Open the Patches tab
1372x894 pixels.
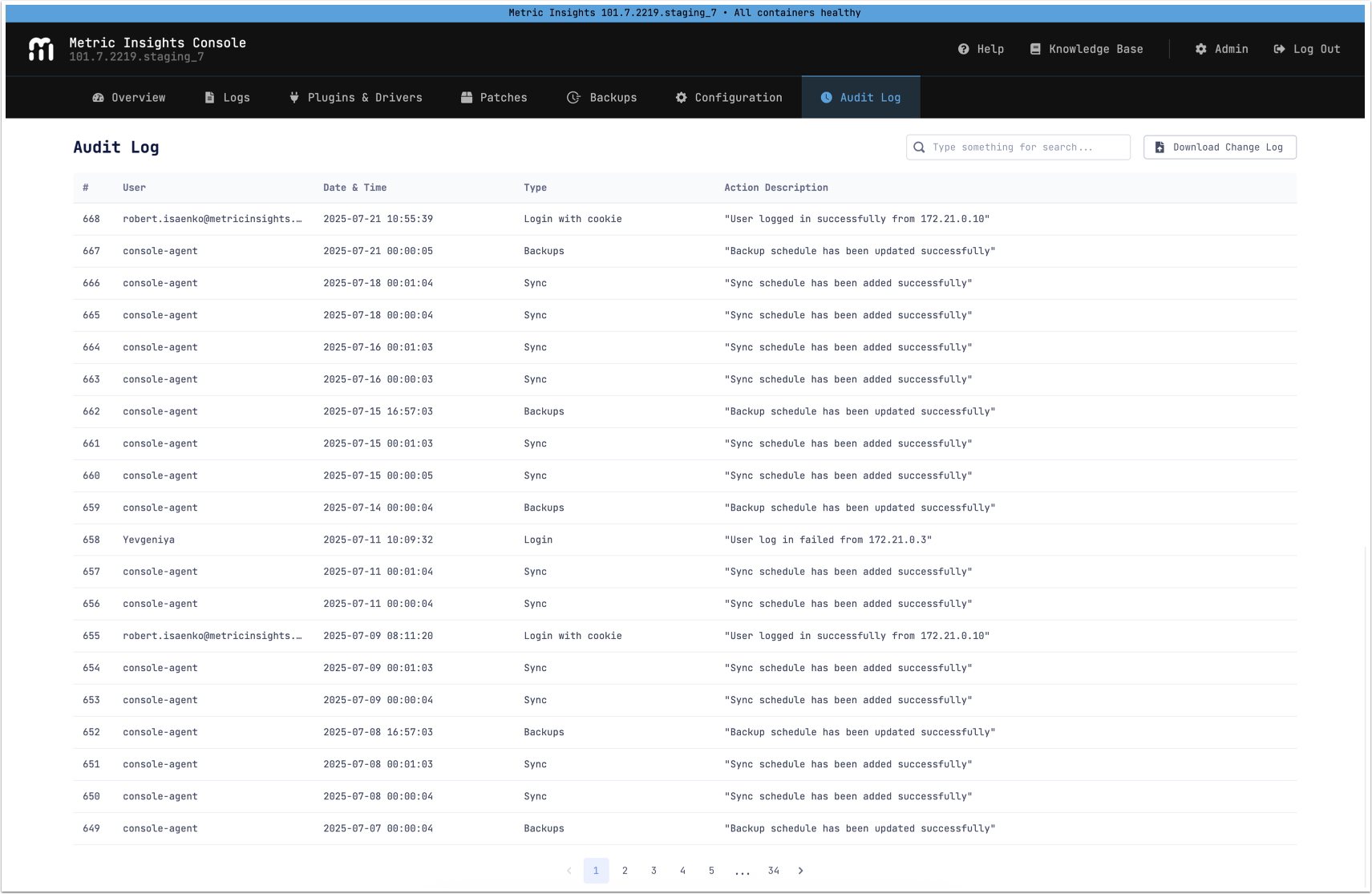[494, 98]
